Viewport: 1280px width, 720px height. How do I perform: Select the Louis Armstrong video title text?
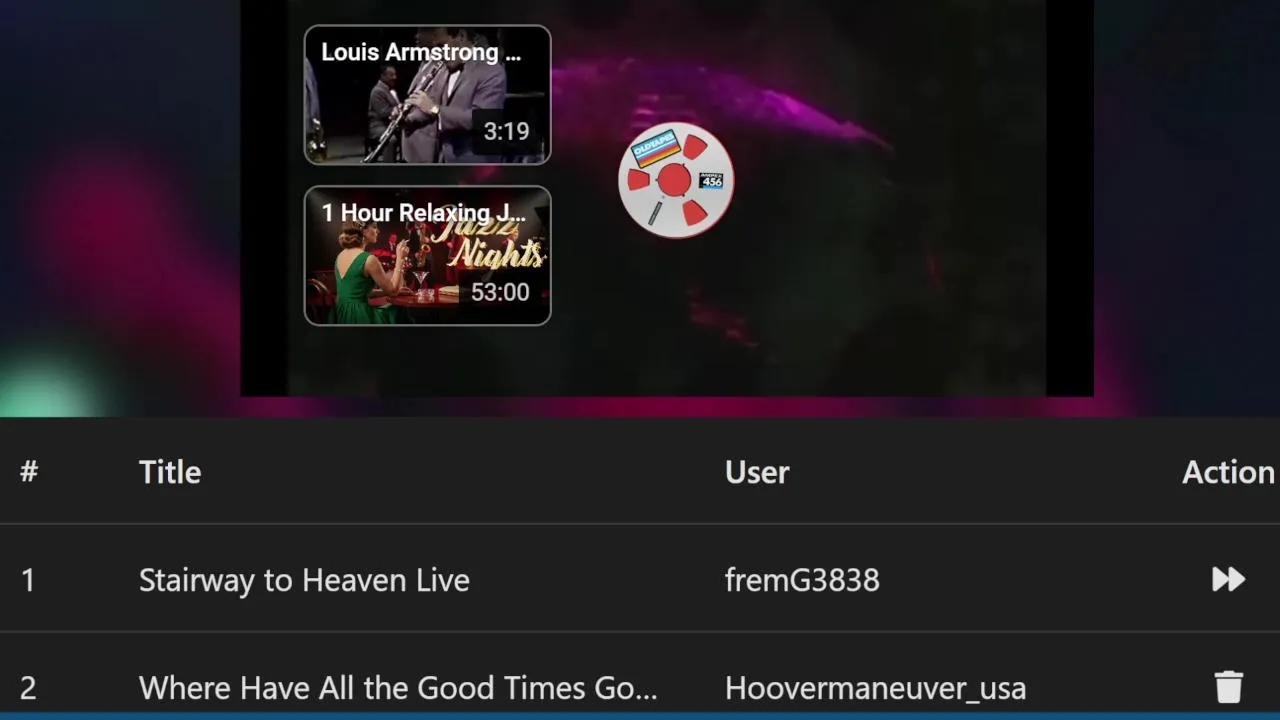pyautogui.click(x=421, y=52)
